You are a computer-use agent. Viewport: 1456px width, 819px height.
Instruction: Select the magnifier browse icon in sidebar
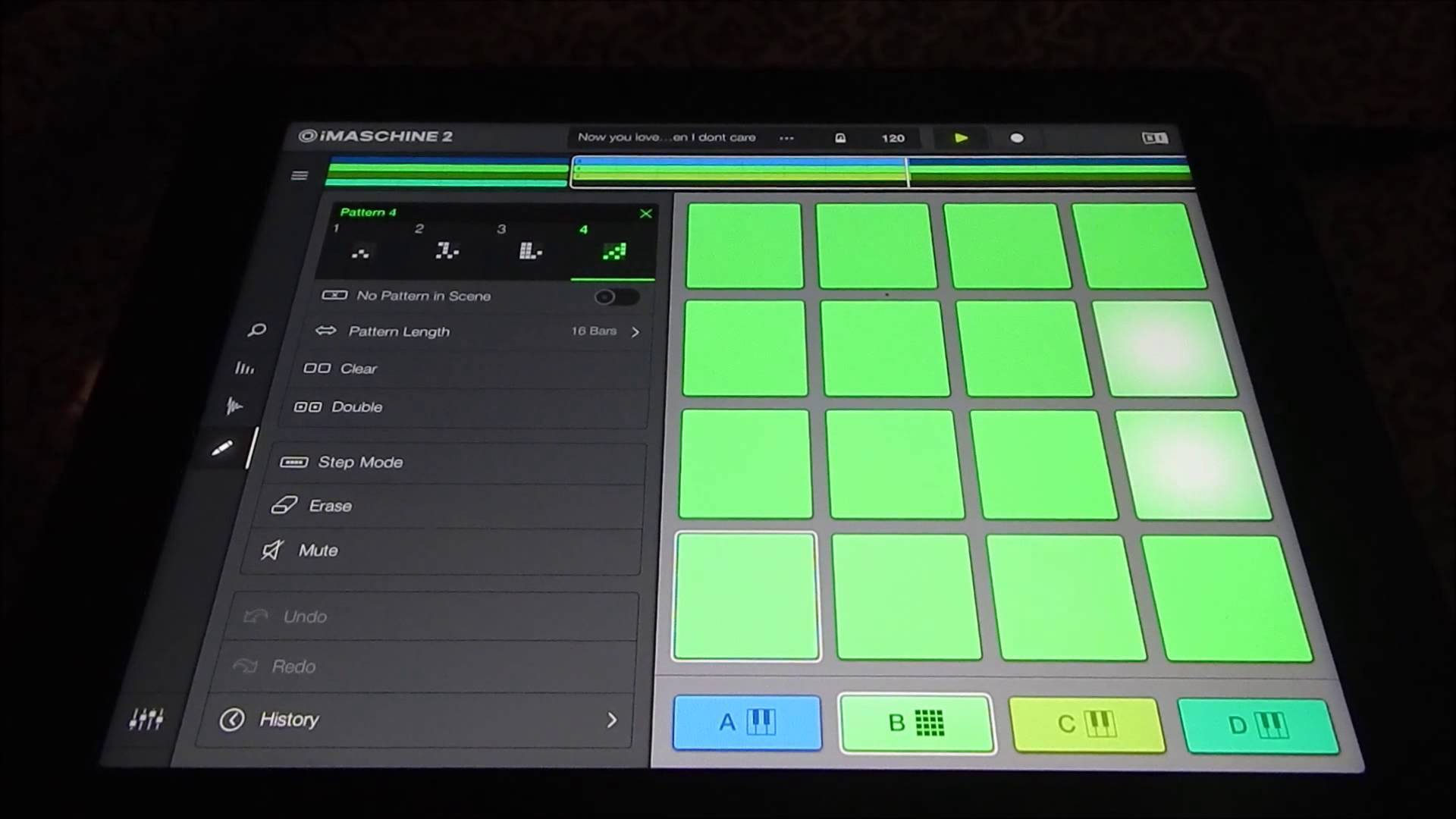pyautogui.click(x=257, y=330)
